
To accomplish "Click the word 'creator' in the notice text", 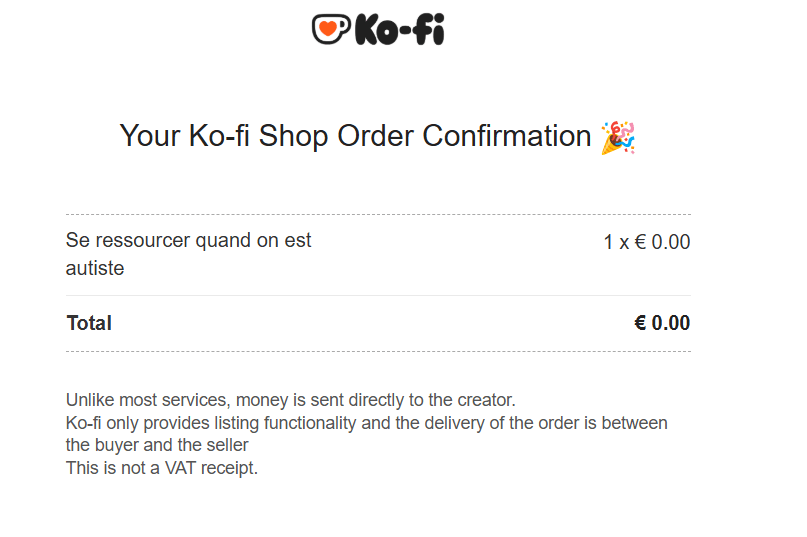I will pos(485,401).
